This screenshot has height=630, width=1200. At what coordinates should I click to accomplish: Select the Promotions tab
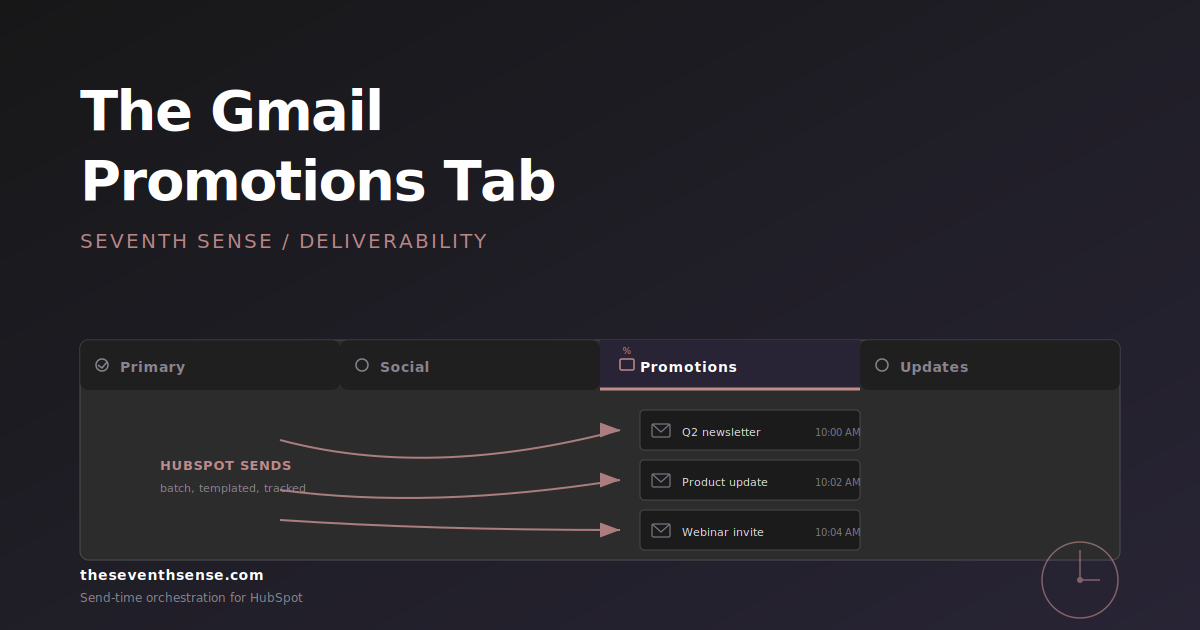coord(730,366)
